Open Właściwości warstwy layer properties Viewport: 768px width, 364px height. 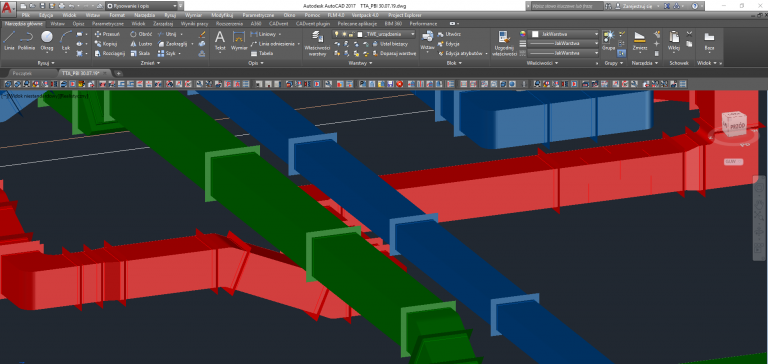[x=318, y=43]
